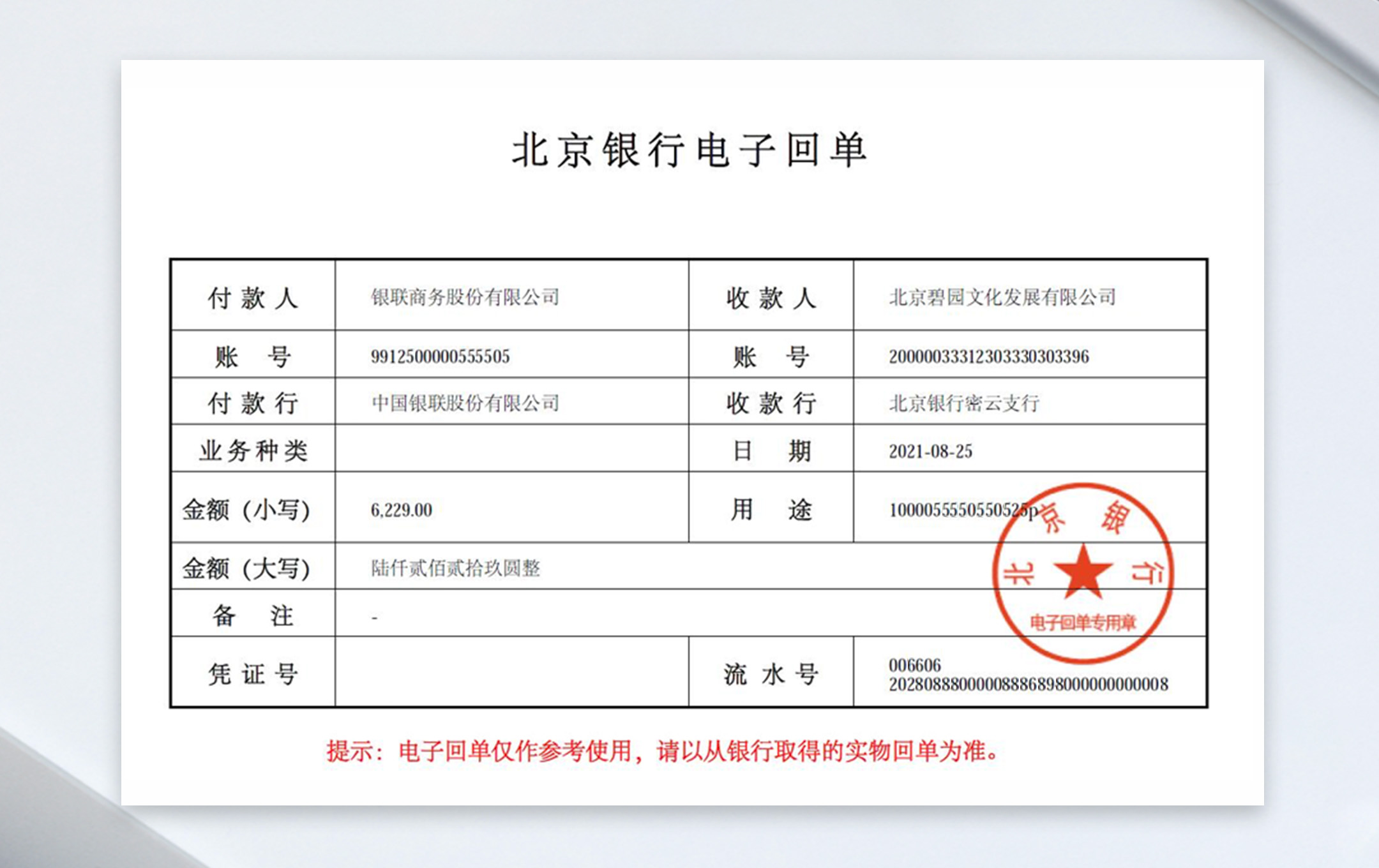This screenshot has height=868, width=1379.
Task: Click purpose value 1000055550550525p
Action: [x=963, y=510]
